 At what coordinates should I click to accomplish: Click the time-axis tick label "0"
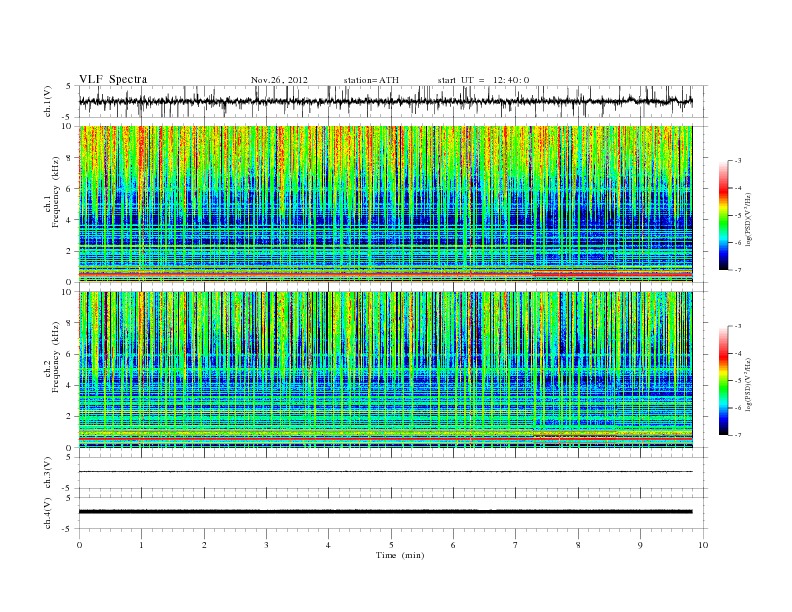[79, 545]
